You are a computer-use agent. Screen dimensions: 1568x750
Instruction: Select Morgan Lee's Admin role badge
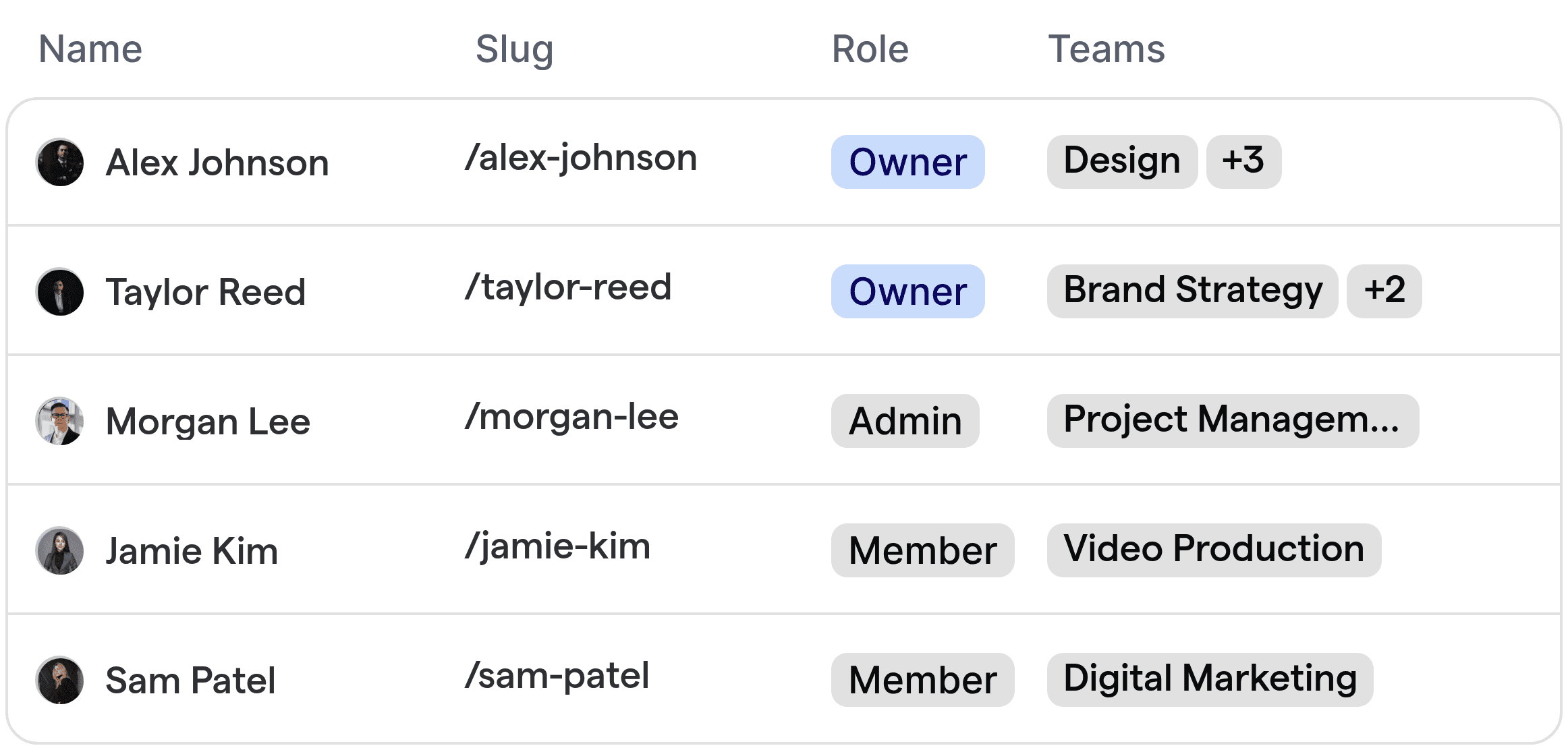pyautogui.click(x=904, y=421)
